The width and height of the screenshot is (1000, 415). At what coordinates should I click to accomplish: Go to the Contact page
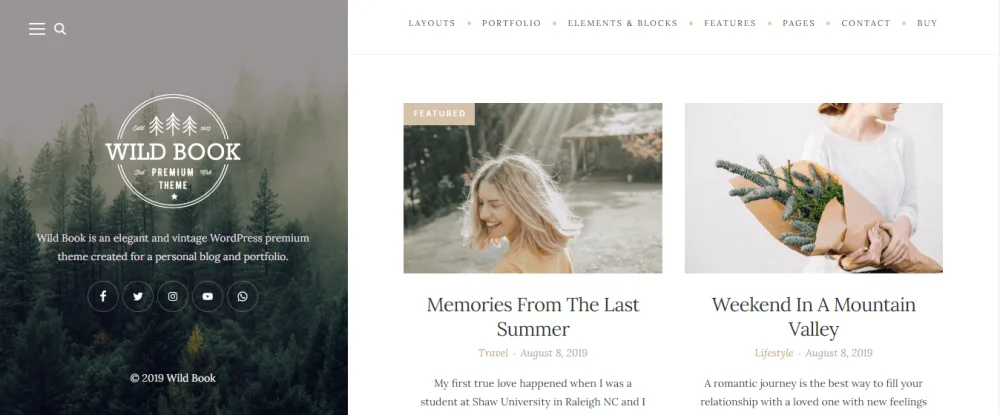pyautogui.click(x=865, y=23)
